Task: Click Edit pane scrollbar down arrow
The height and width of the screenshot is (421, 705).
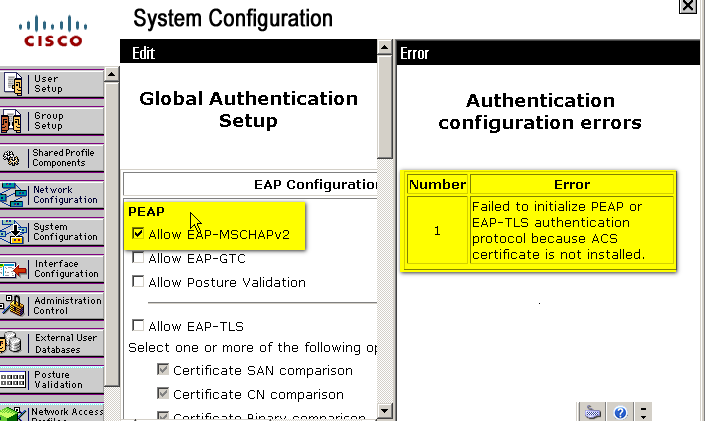Action: point(384,410)
